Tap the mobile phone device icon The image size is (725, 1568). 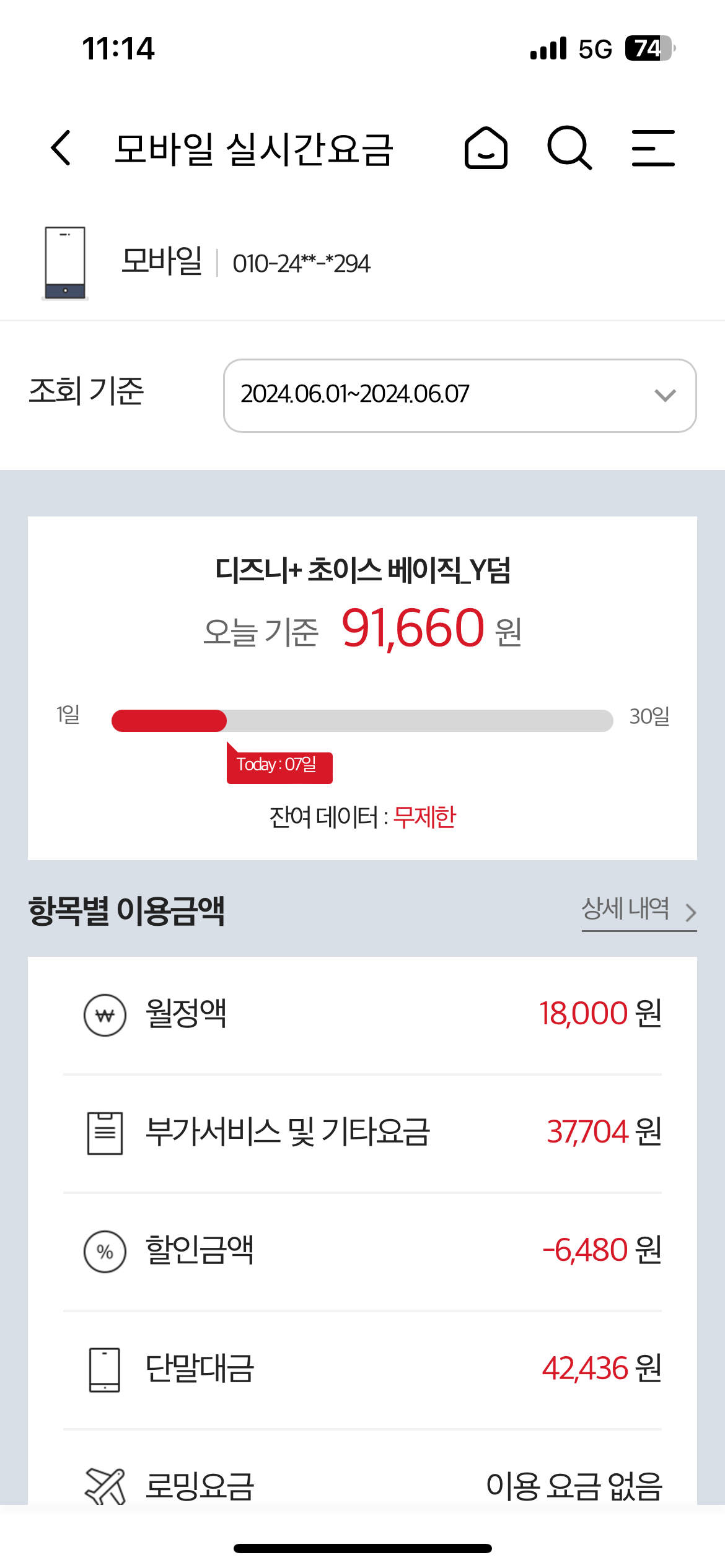(65, 263)
